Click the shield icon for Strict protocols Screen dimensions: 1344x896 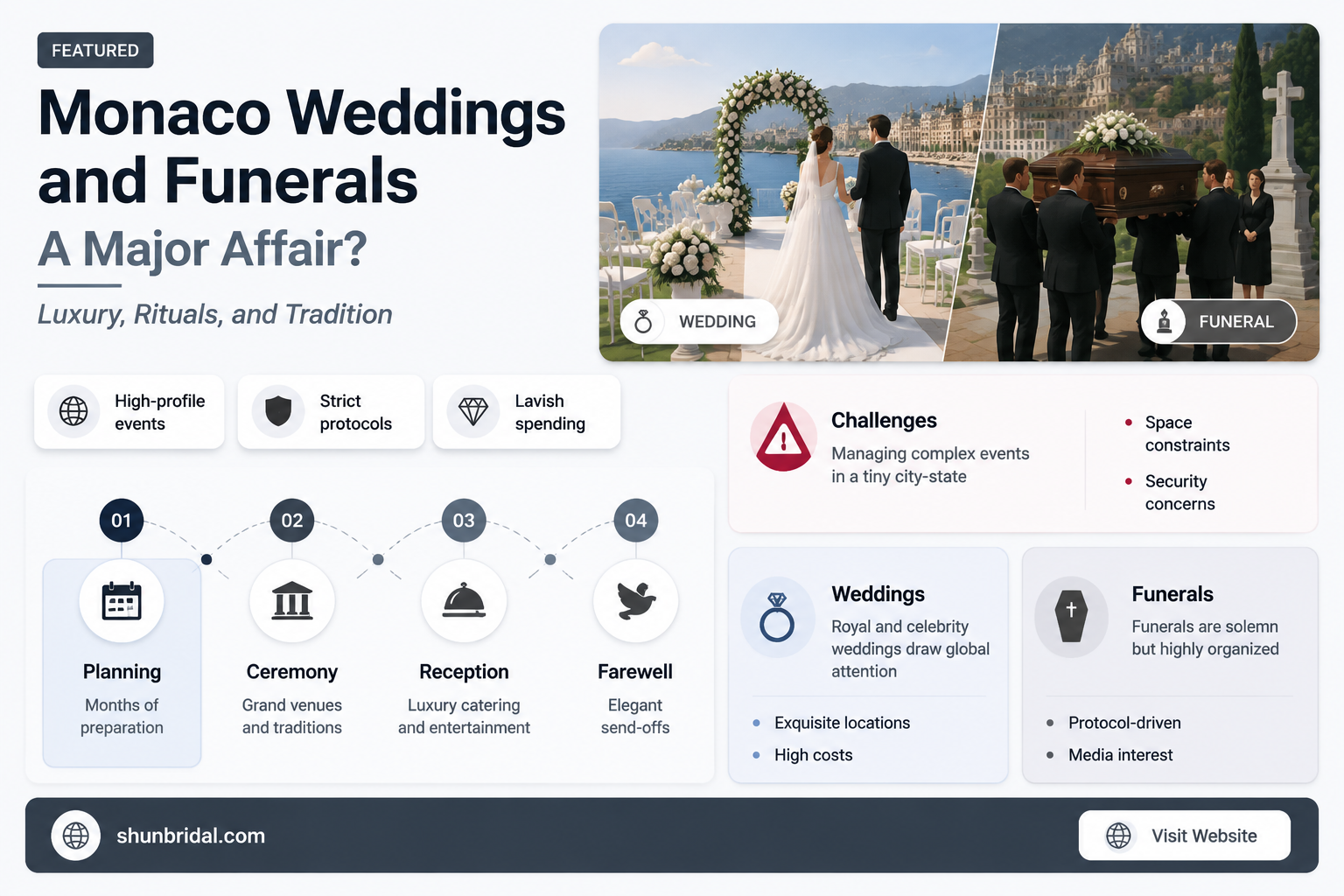(x=278, y=411)
